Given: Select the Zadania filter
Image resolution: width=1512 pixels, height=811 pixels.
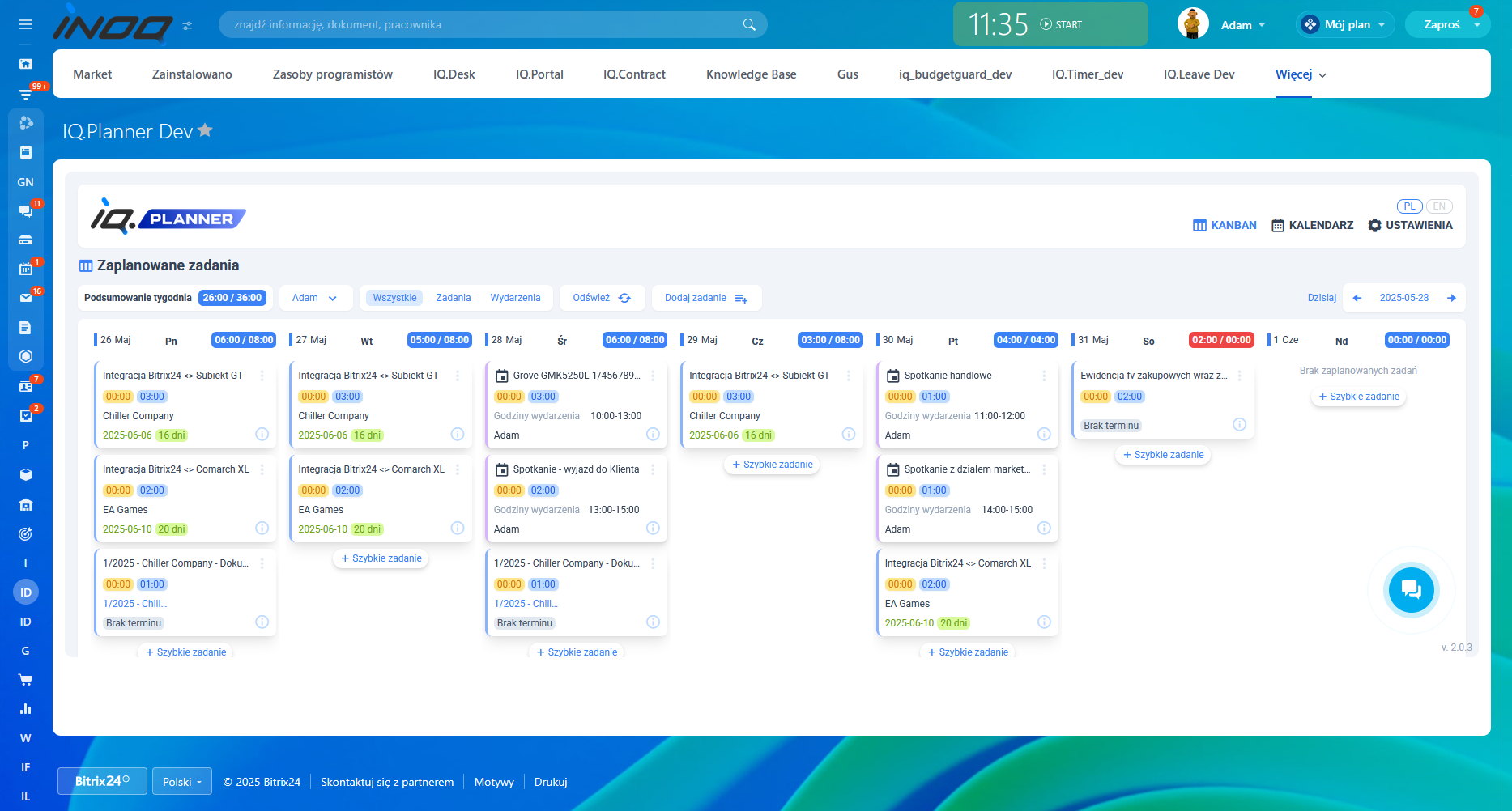Looking at the screenshot, I should (453, 298).
